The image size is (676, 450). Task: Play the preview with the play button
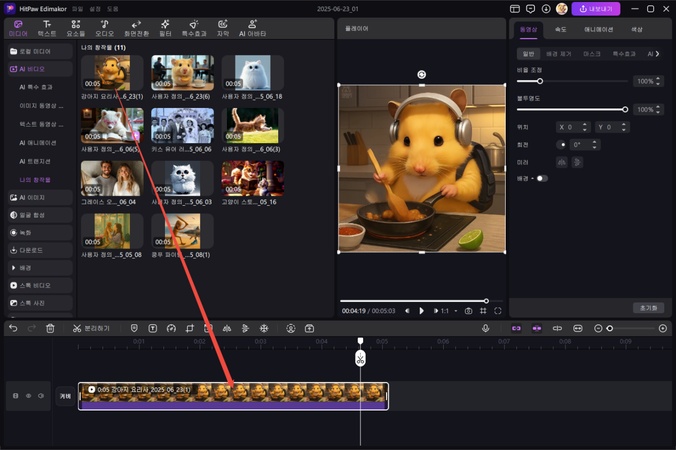[x=421, y=311]
